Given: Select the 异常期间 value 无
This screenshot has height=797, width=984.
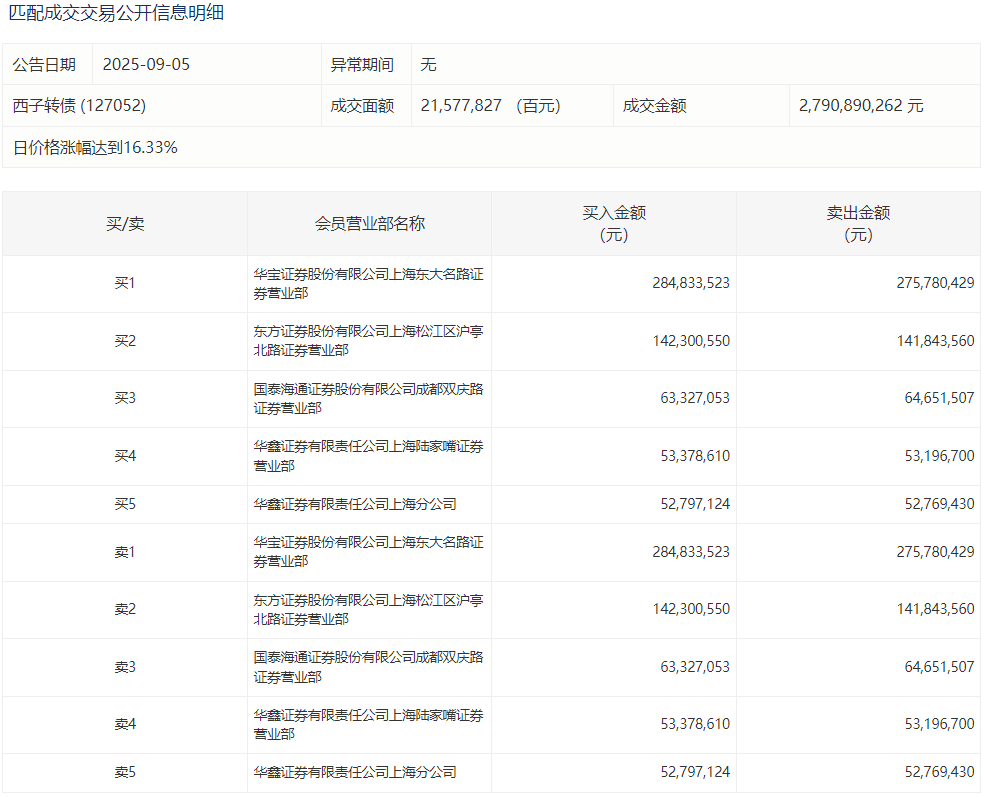Looking at the screenshot, I should click(429, 65).
